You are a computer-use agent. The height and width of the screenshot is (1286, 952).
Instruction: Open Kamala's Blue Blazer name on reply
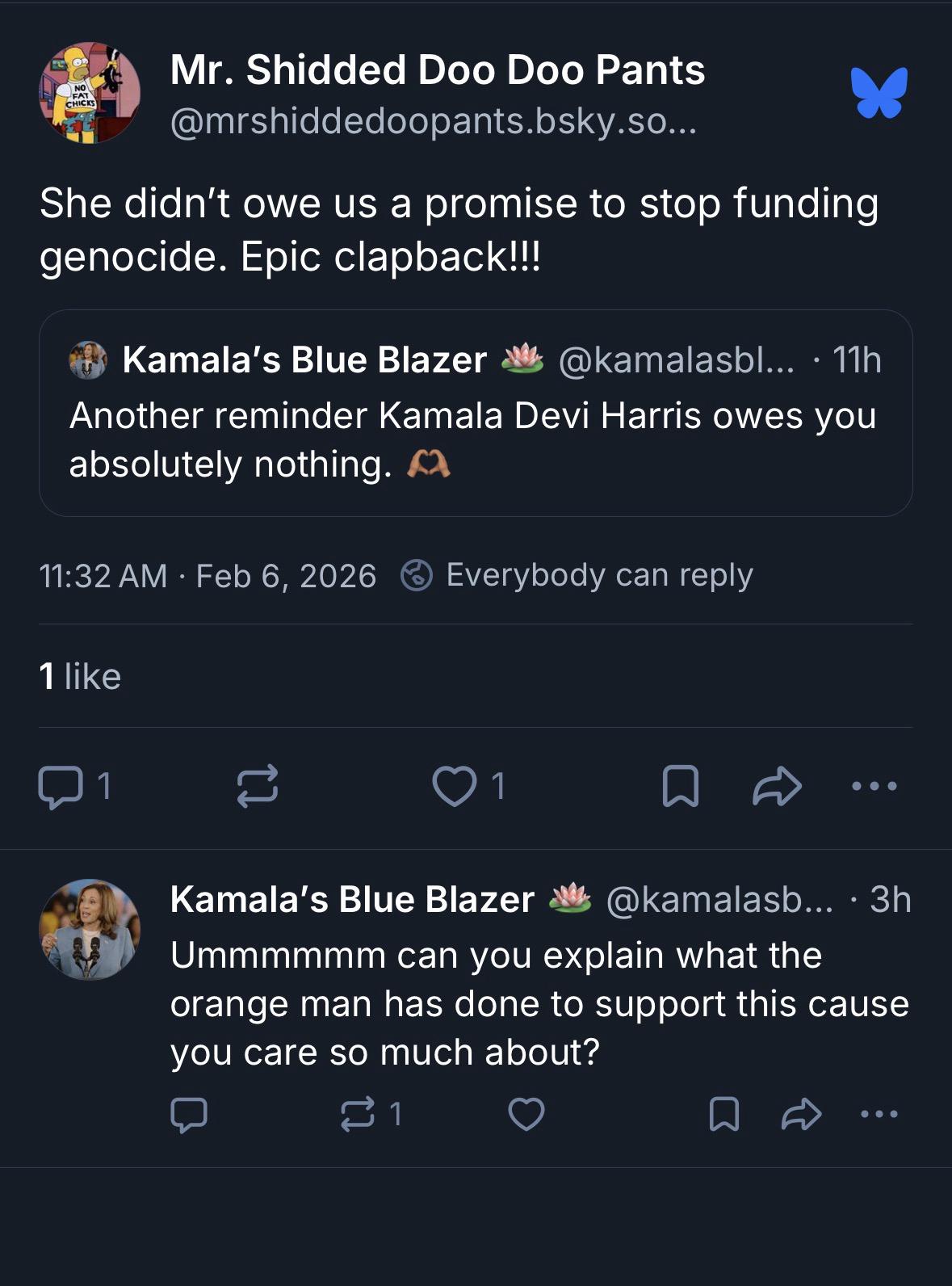(352, 899)
